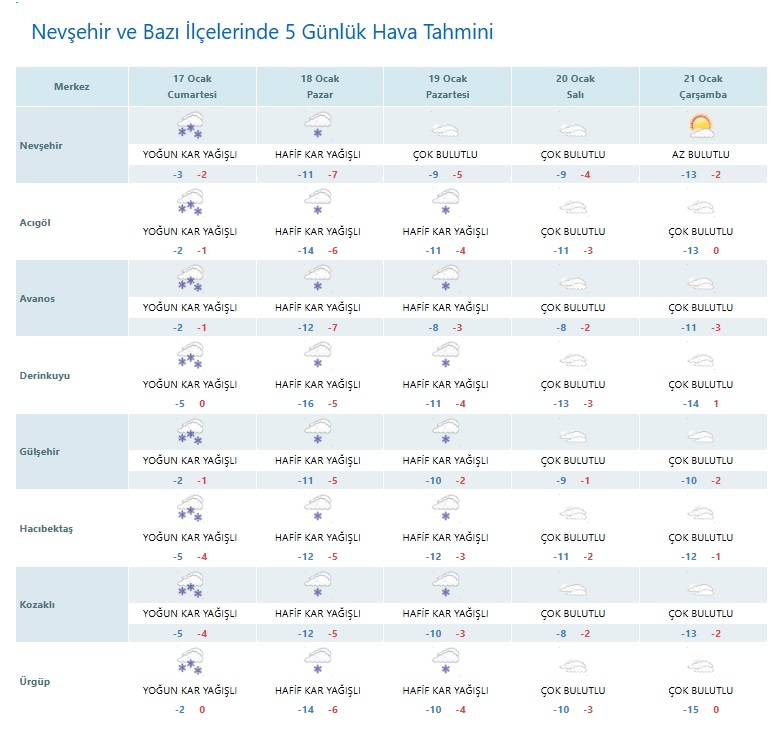Select the 21 Ocak Çarşamba column header
The image size is (775, 748).
[702, 87]
